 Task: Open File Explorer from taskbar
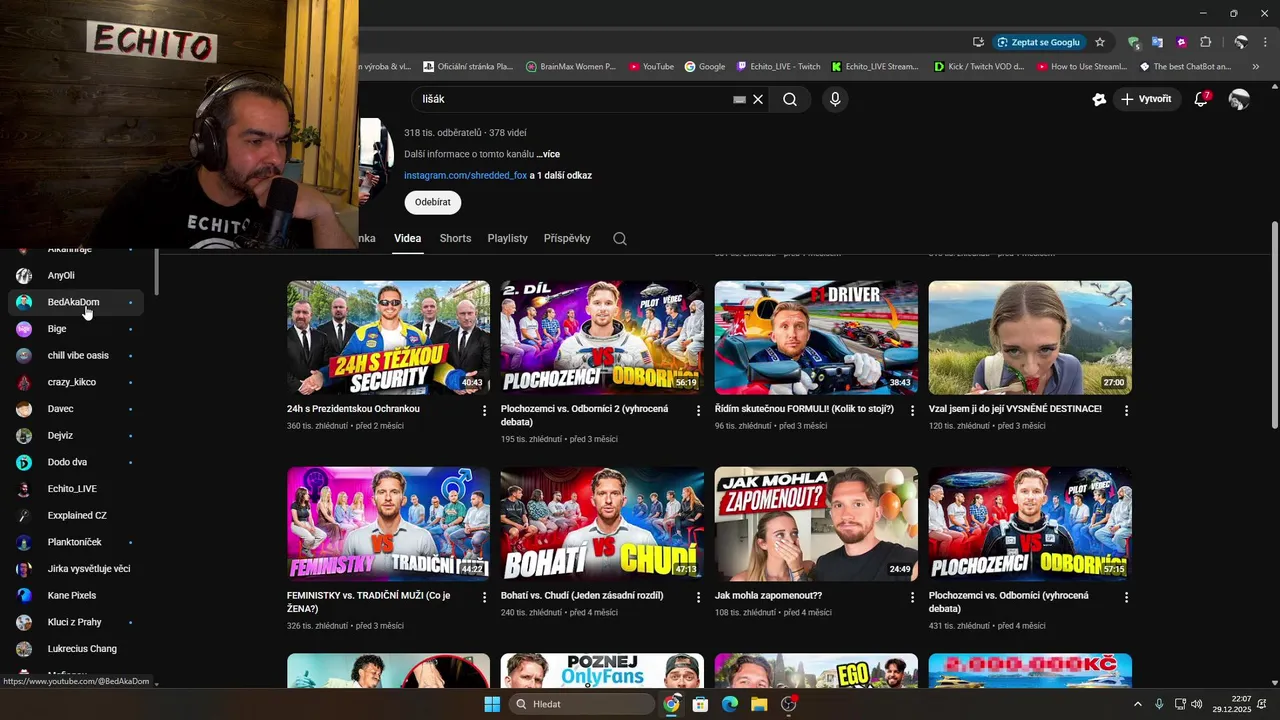pos(759,704)
